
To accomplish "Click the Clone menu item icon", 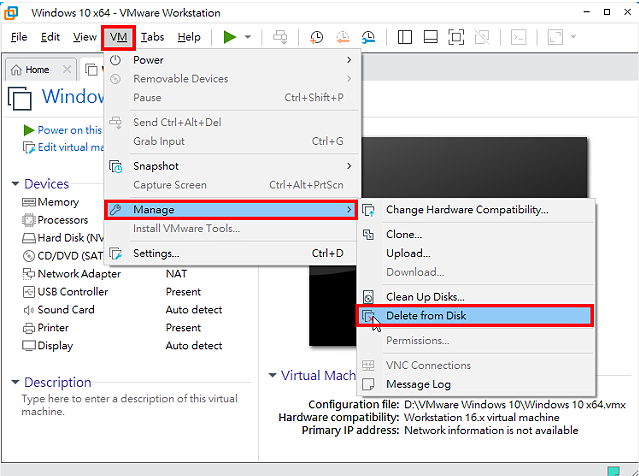I will (x=368, y=235).
